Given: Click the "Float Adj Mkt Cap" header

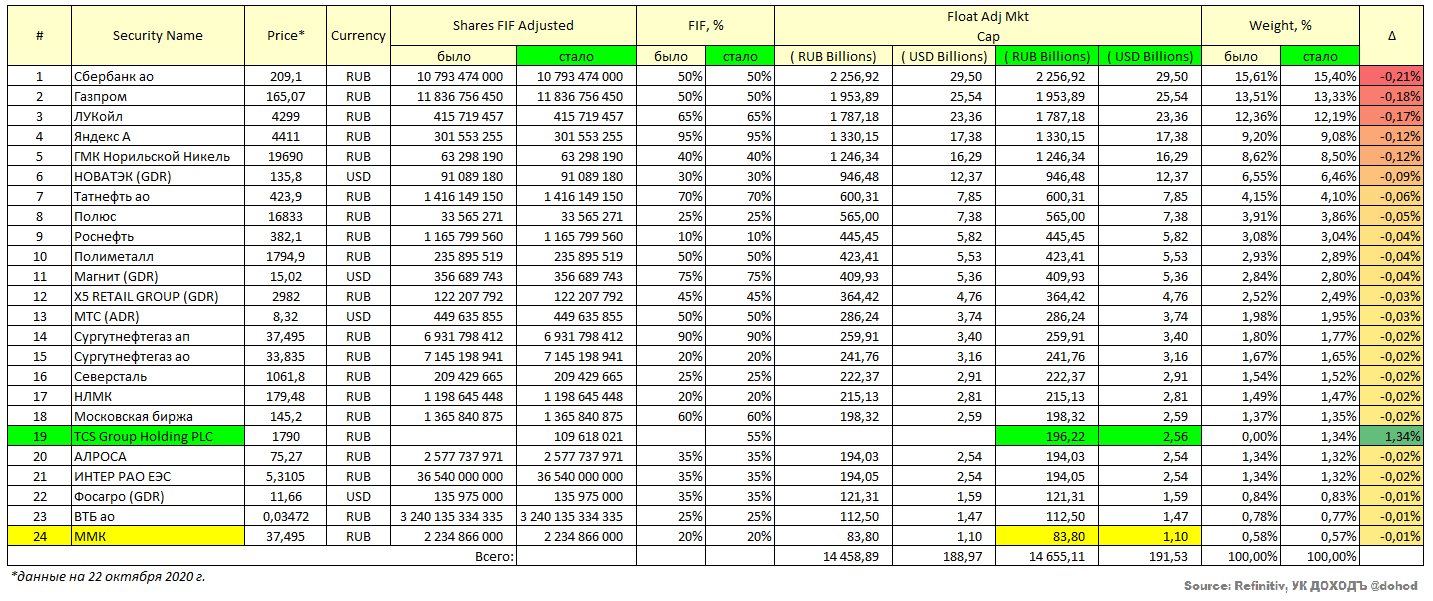Looking at the screenshot, I should [x=987, y=25].
